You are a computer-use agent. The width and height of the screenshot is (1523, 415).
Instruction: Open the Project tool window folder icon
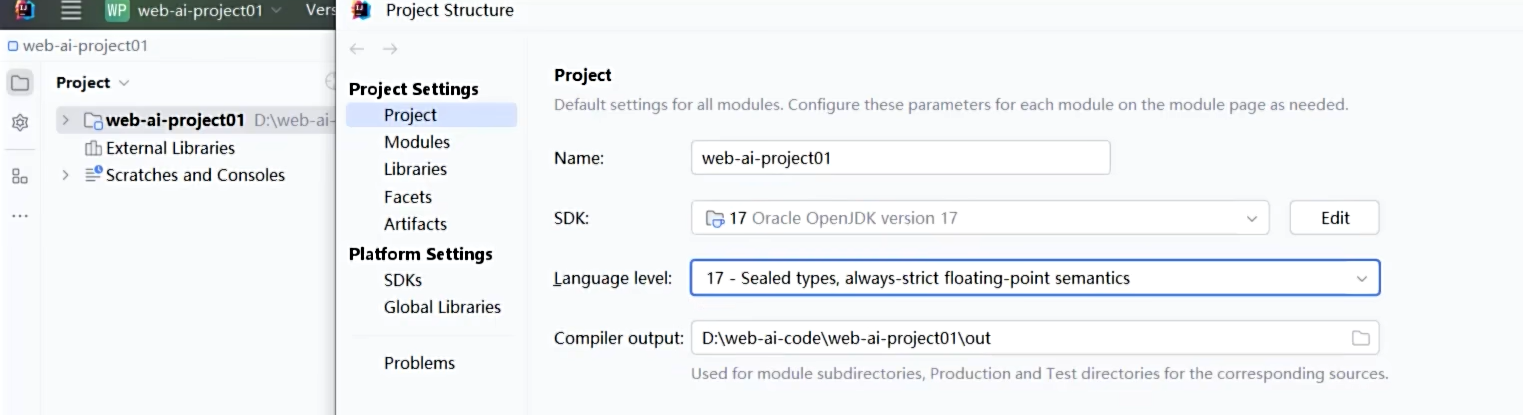tap(20, 83)
